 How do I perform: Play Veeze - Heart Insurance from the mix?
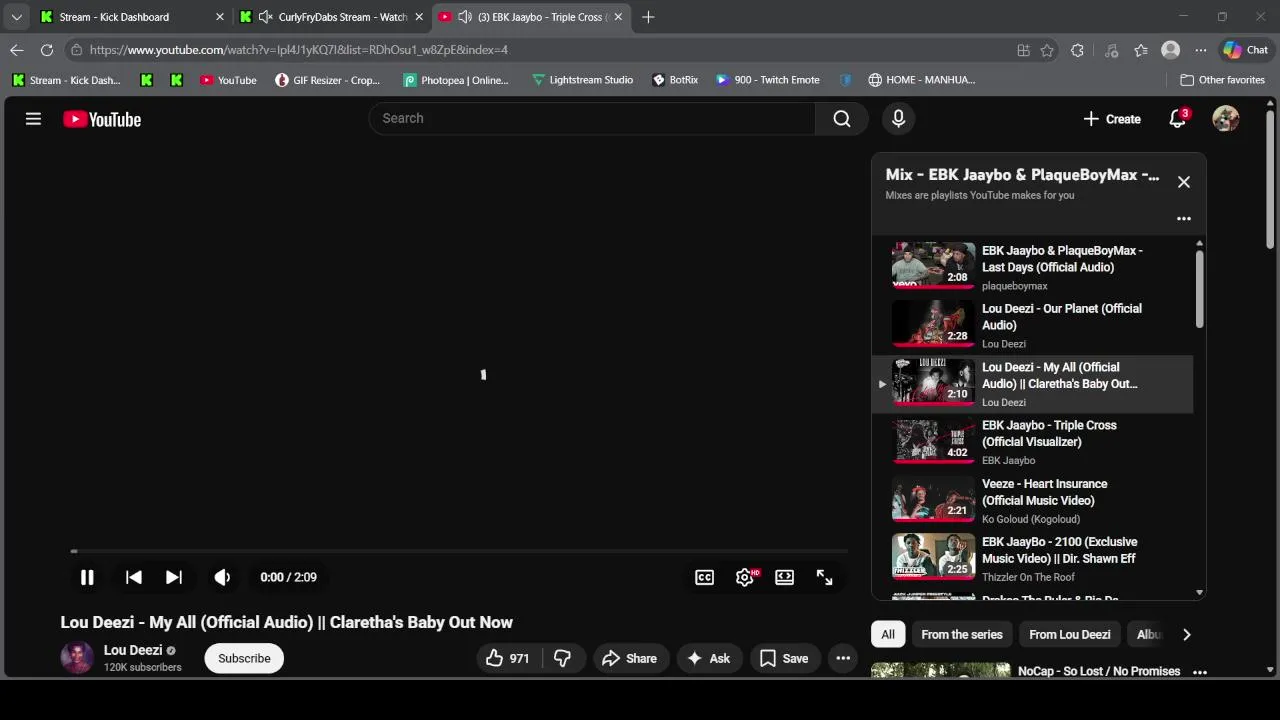click(x=1033, y=500)
